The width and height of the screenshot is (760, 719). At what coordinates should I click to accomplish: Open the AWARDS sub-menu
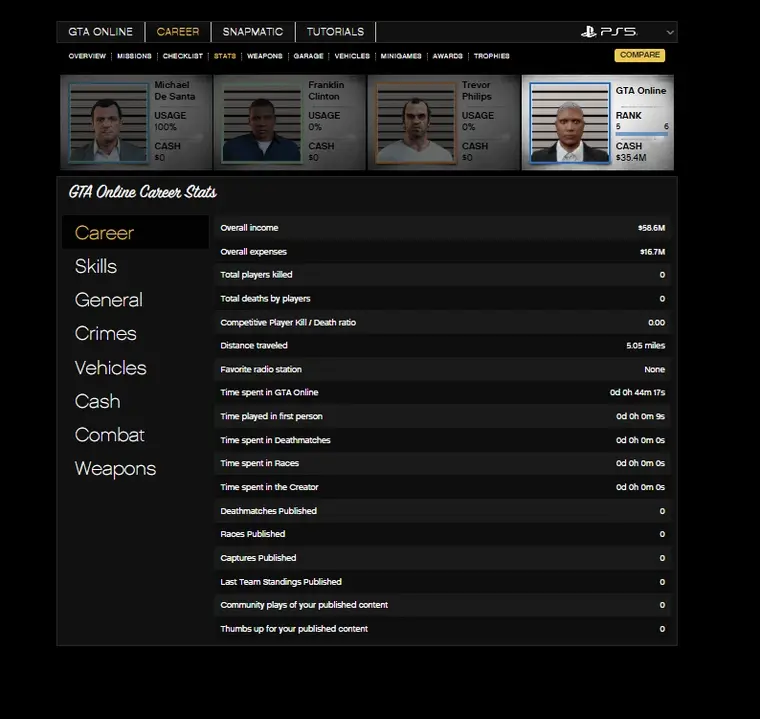click(447, 56)
